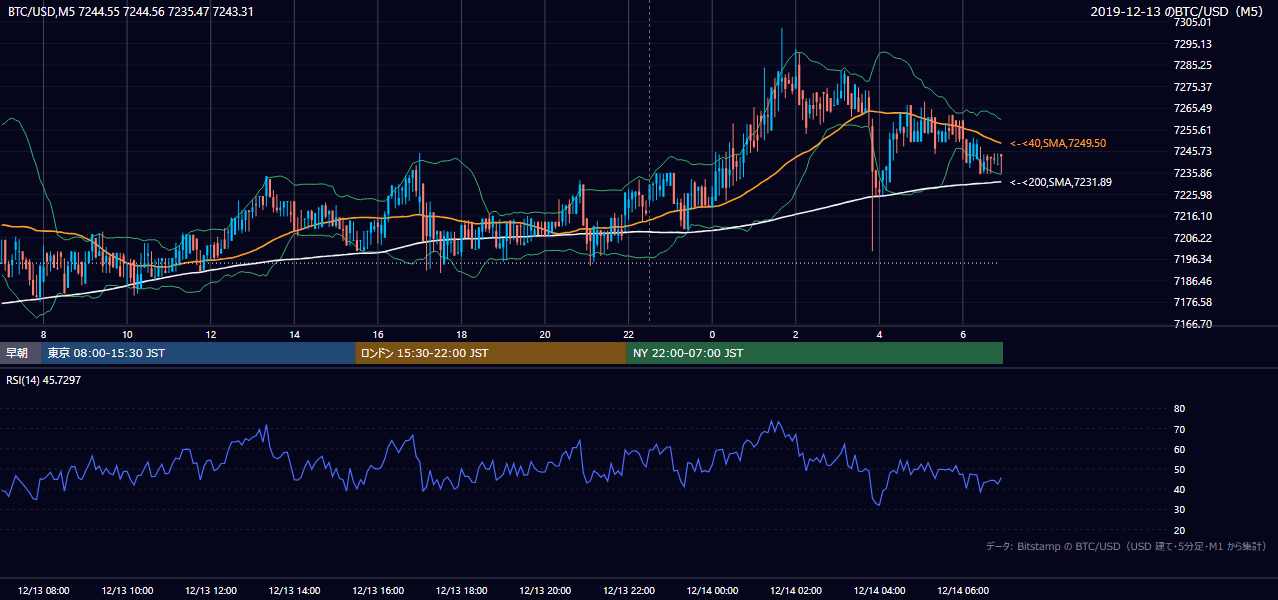Click price axis value 7305.01

(x=1192, y=22)
